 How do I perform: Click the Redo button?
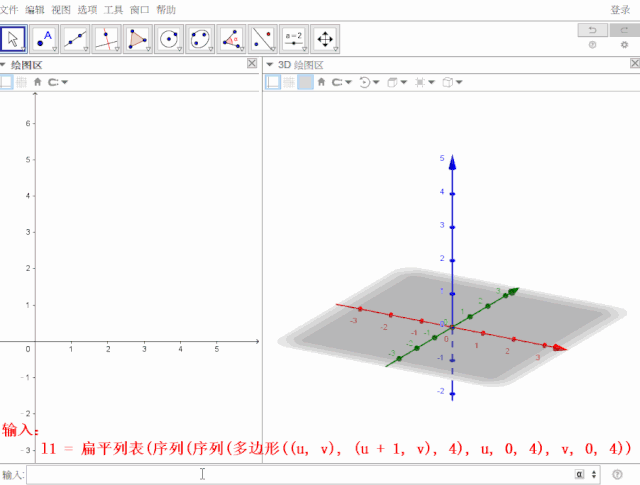point(624,30)
